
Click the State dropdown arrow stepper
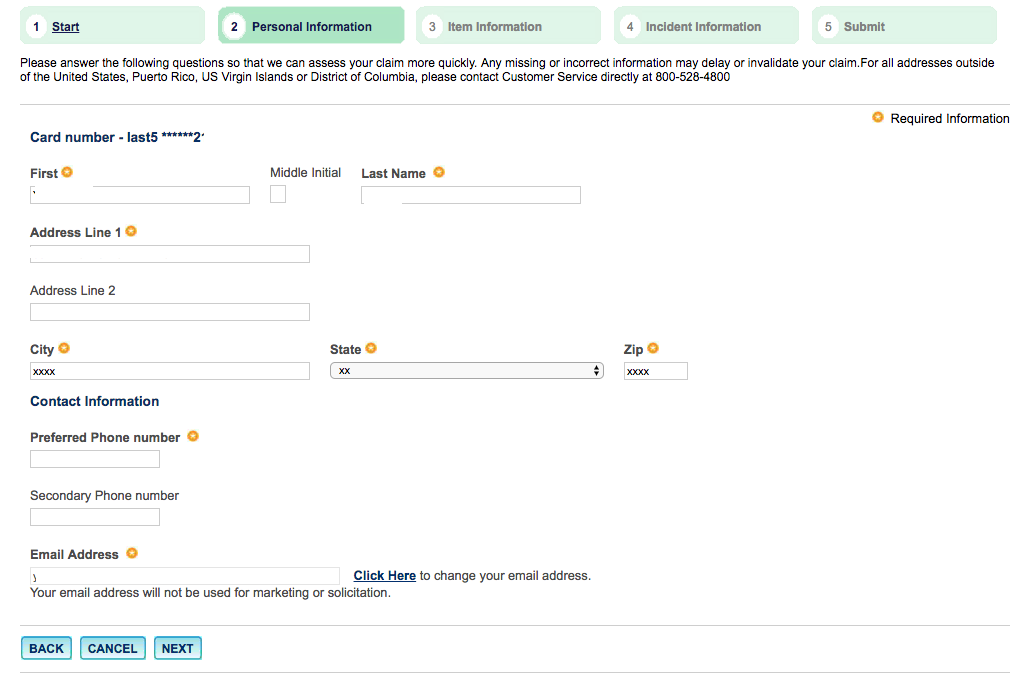click(597, 371)
